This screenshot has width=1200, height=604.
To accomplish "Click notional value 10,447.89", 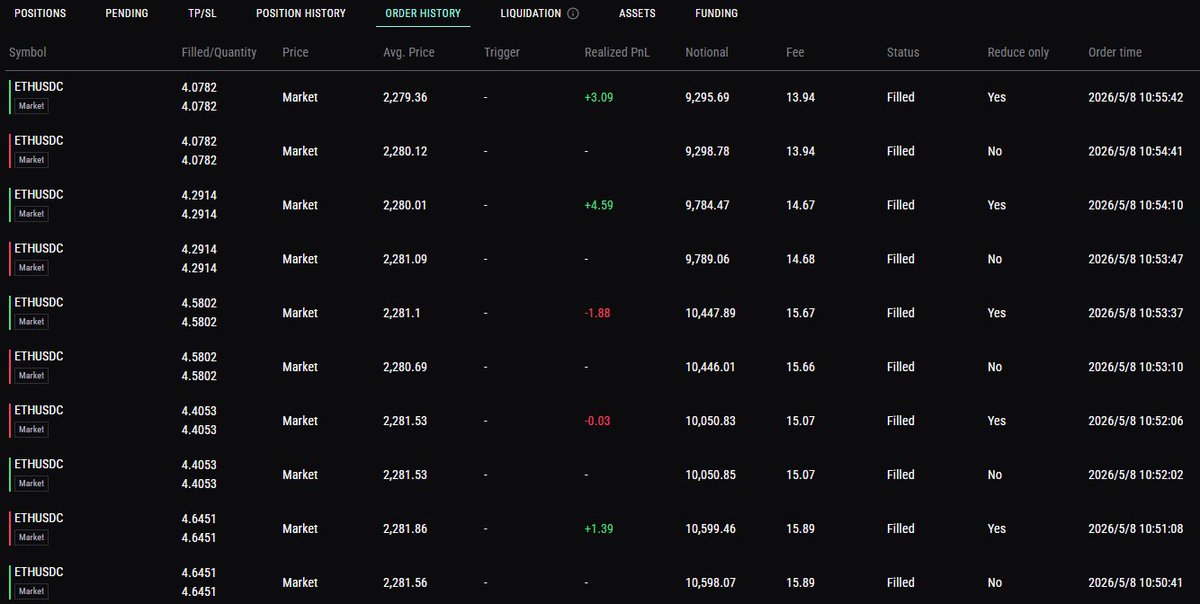I will tap(710, 313).
